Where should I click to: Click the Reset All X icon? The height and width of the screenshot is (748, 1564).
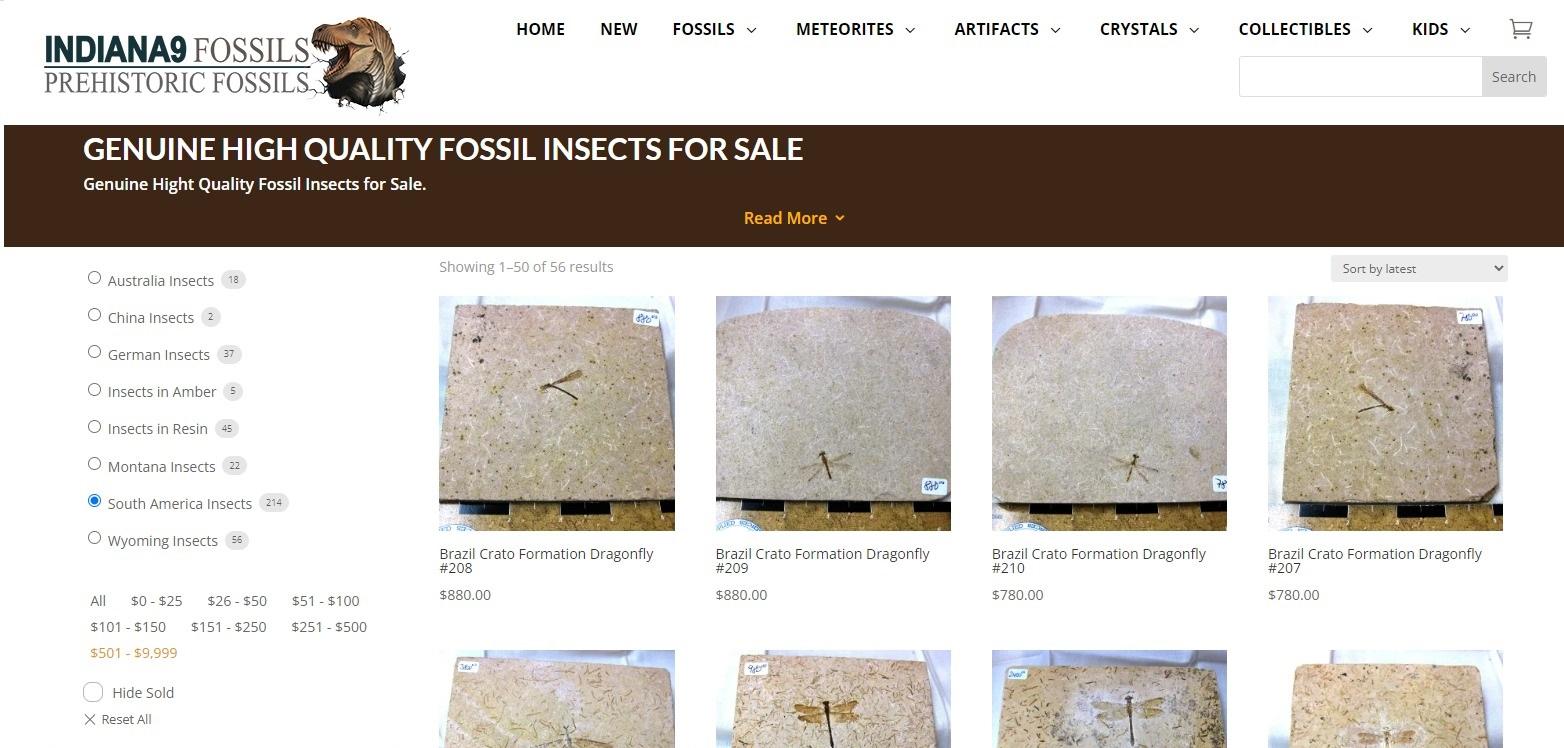point(90,720)
